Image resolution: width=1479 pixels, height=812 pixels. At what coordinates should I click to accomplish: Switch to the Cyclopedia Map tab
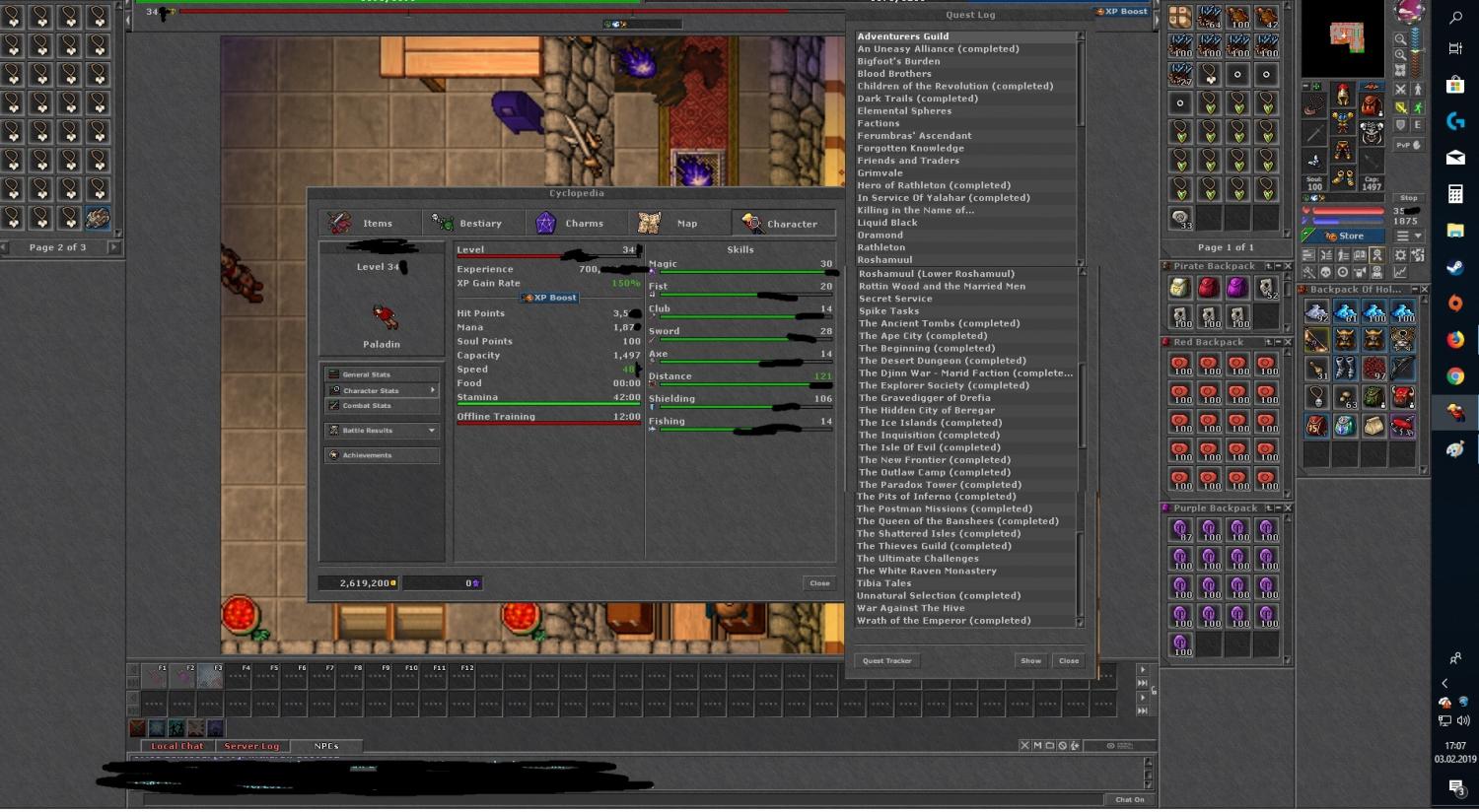point(680,224)
